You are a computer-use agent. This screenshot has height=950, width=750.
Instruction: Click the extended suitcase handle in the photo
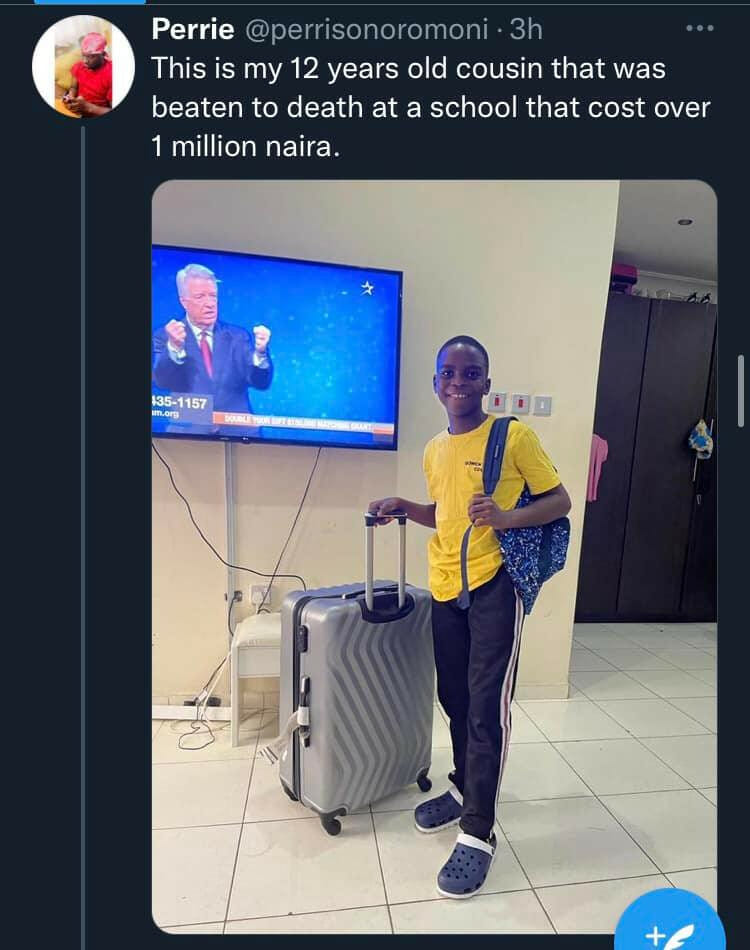(x=385, y=557)
